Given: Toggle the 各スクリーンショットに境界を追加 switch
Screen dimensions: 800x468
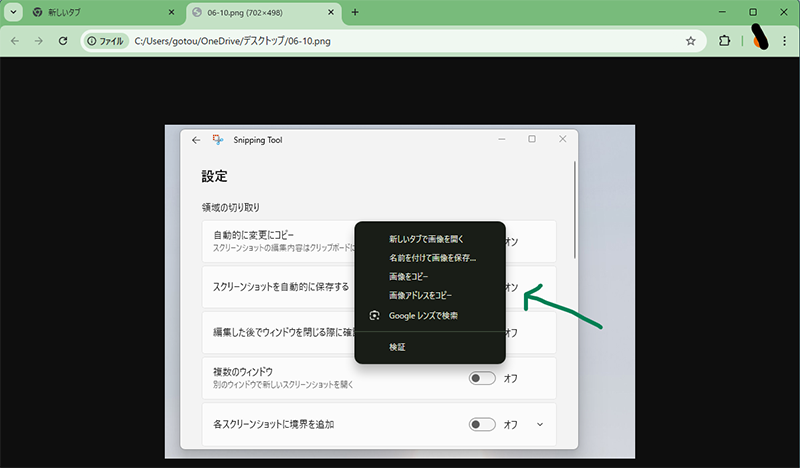Looking at the screenshot, I should (x=482, y=424).
